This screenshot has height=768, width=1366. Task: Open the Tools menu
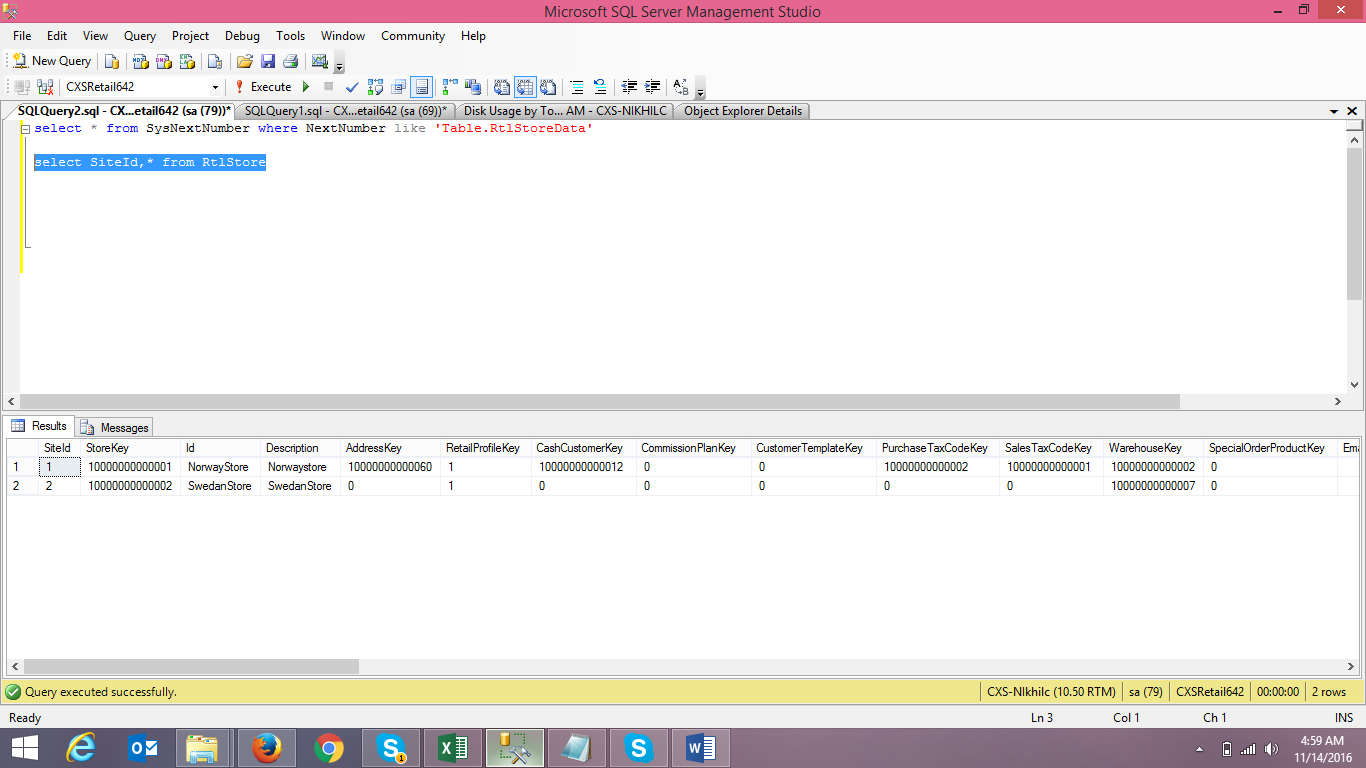(x=291, y=36)
